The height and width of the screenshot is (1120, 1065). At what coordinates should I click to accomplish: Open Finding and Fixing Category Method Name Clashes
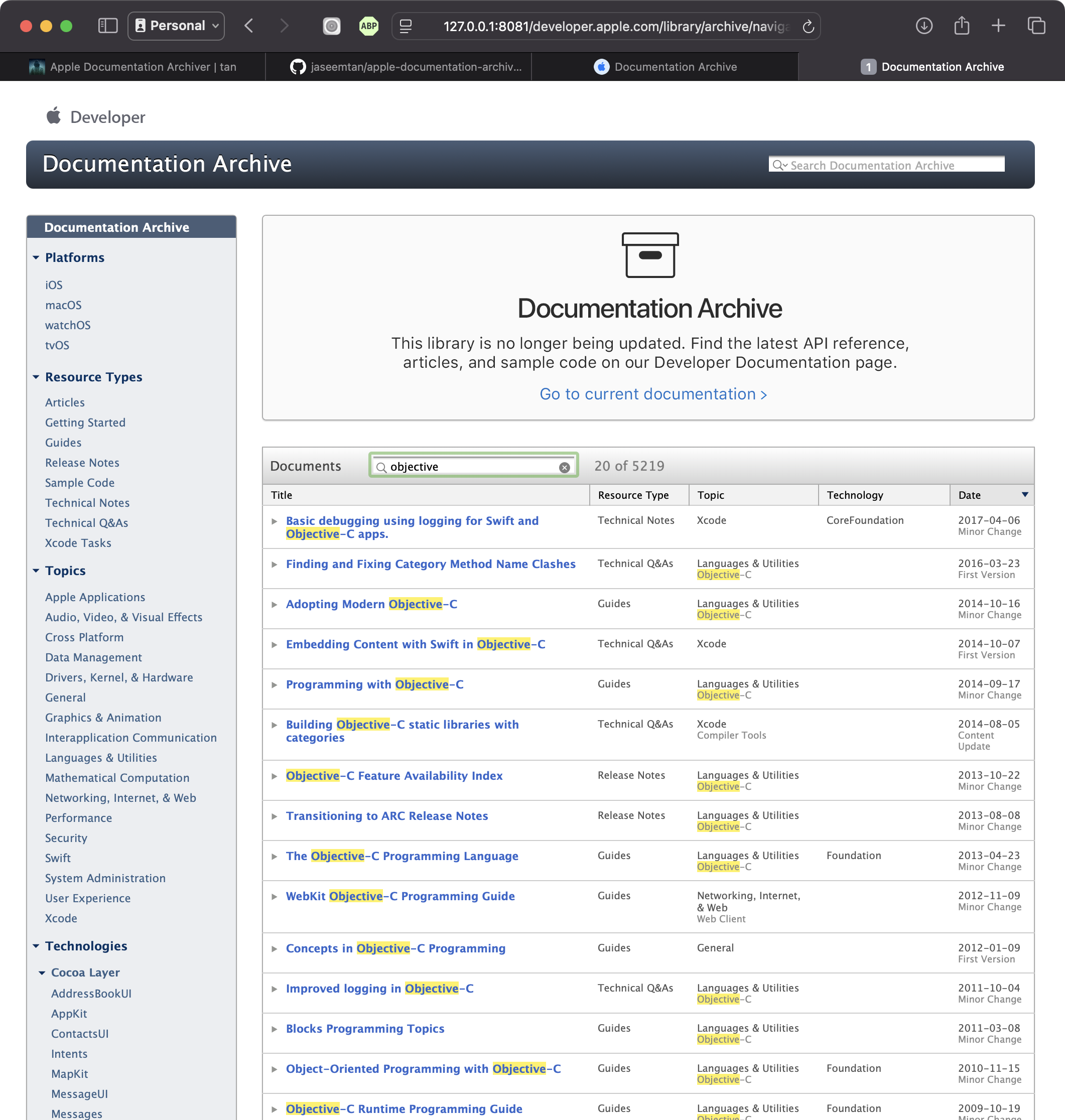[x=430, y=564]
